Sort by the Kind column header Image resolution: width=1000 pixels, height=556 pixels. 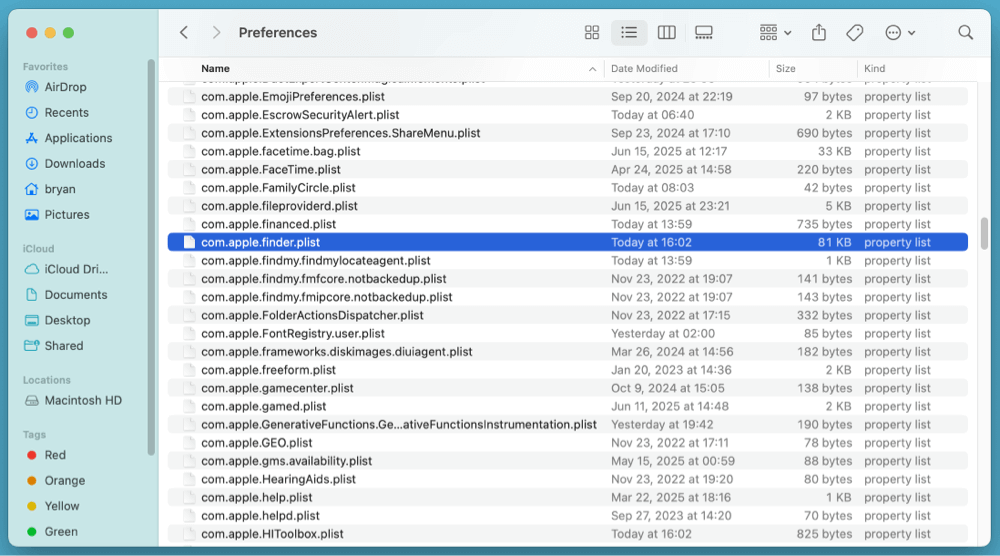point(874,68)
